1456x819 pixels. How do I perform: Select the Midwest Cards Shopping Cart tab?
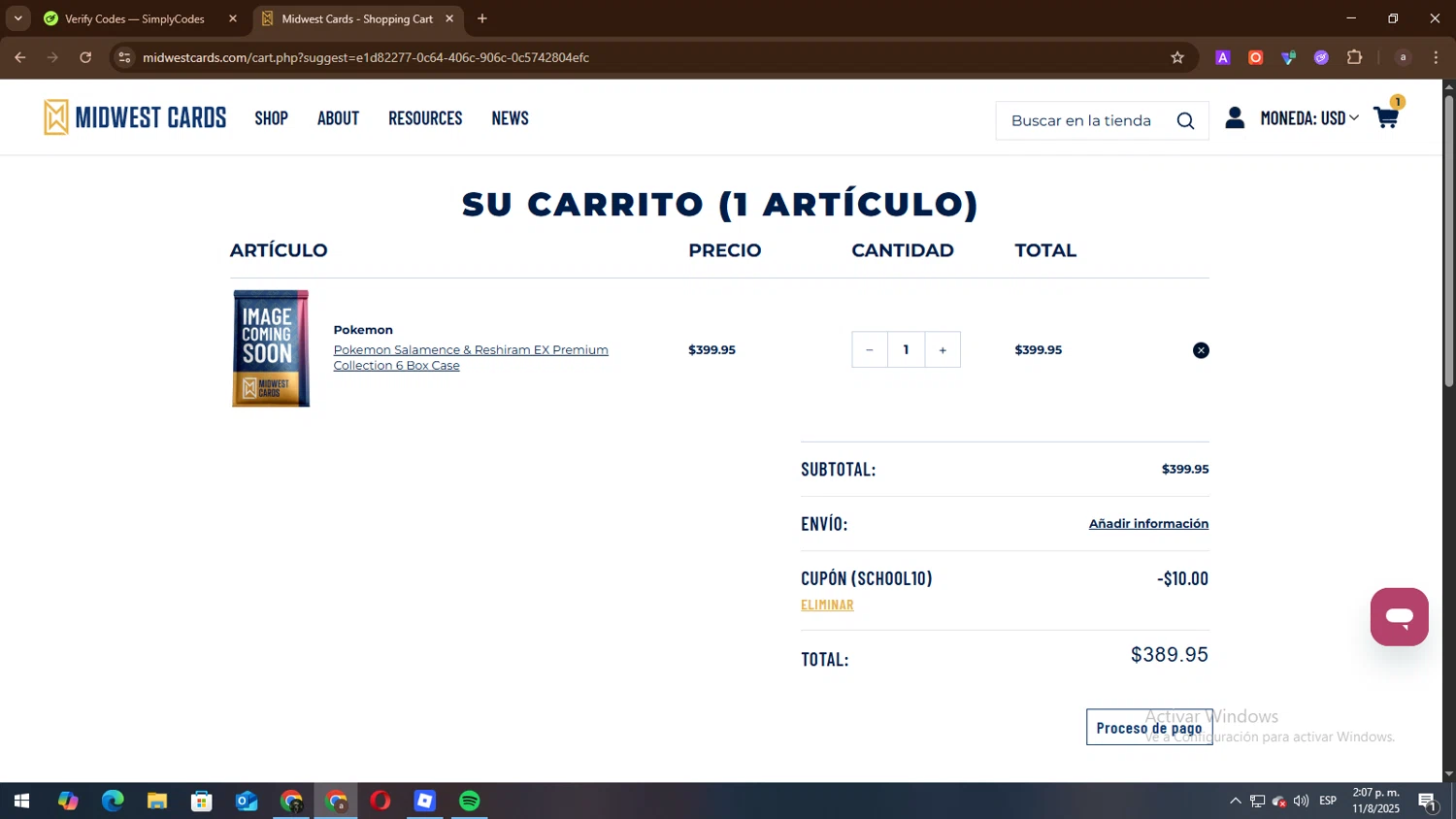[358, 18]
